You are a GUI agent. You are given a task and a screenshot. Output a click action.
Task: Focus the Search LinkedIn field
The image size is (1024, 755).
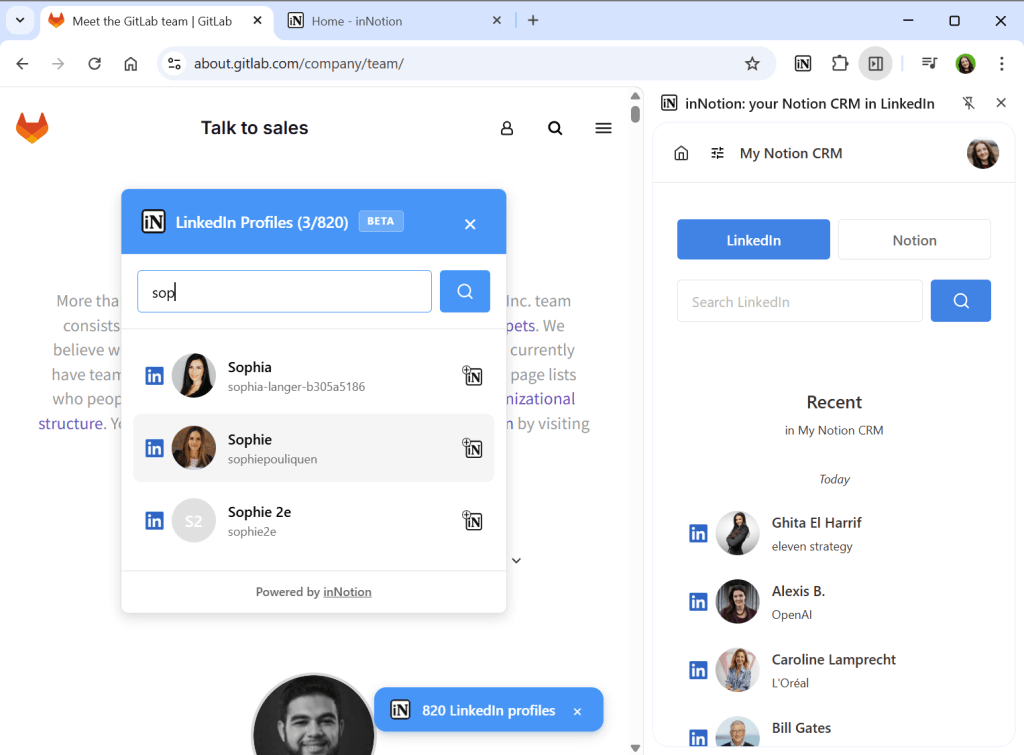pos(799,301)
